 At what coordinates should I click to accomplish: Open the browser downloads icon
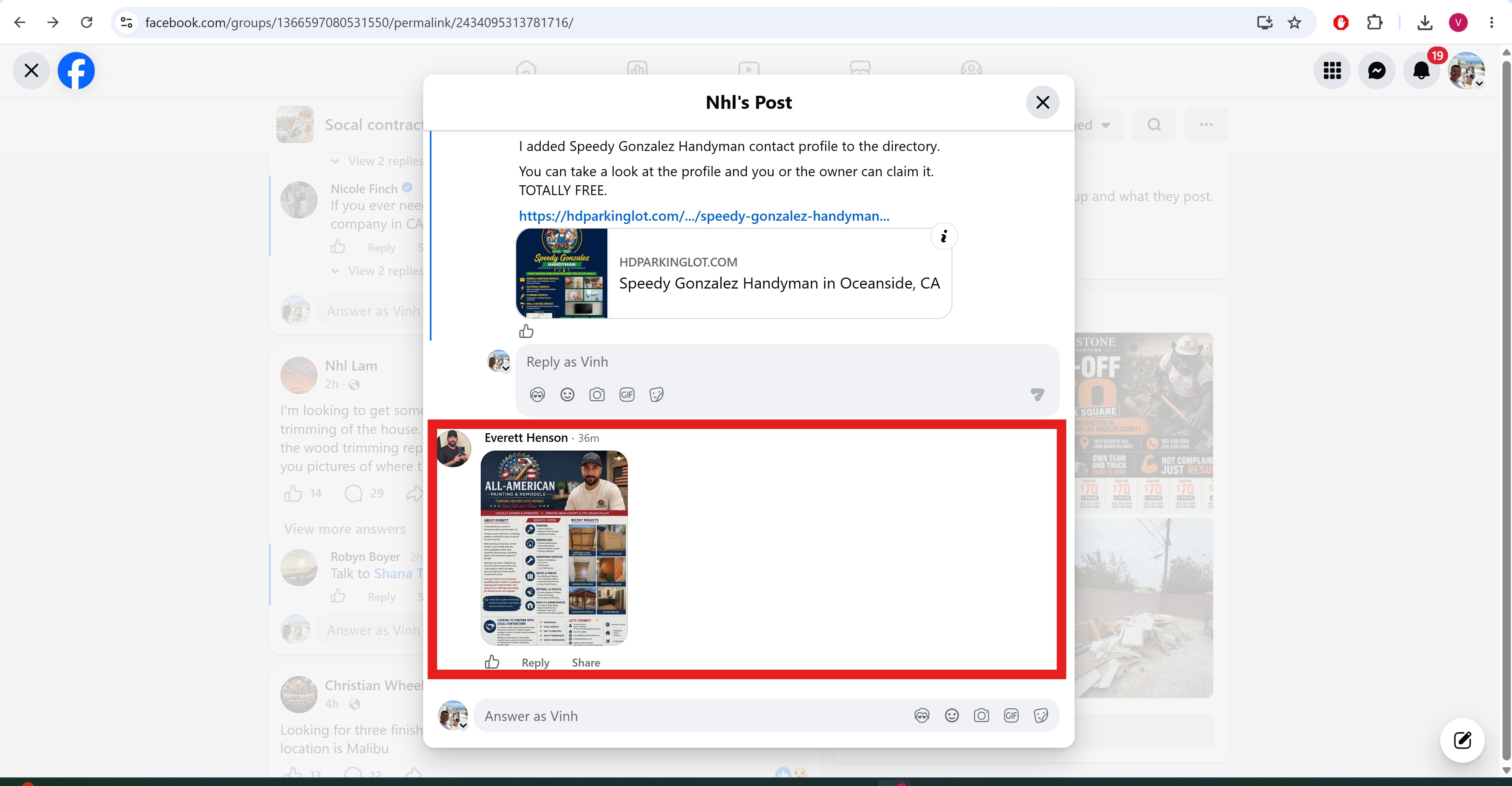click(1424, 22)
